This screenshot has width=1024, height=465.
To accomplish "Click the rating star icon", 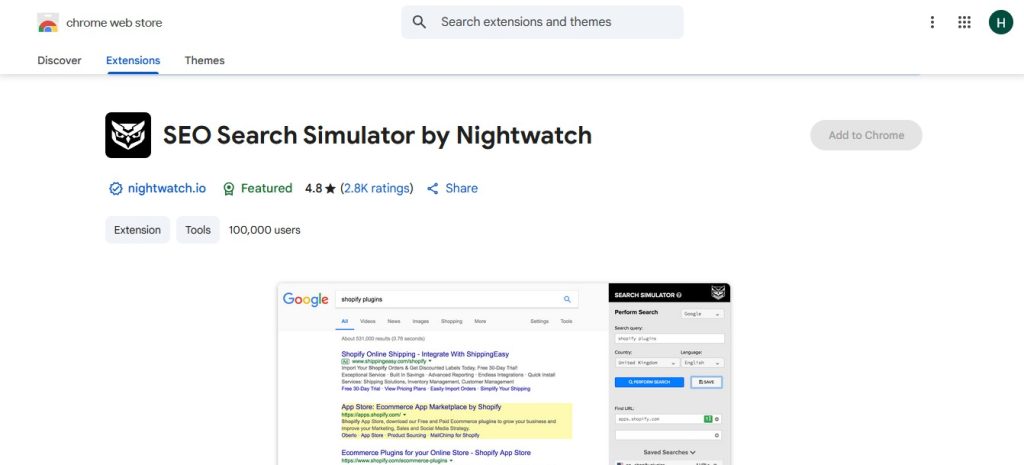I will point(330,189).
